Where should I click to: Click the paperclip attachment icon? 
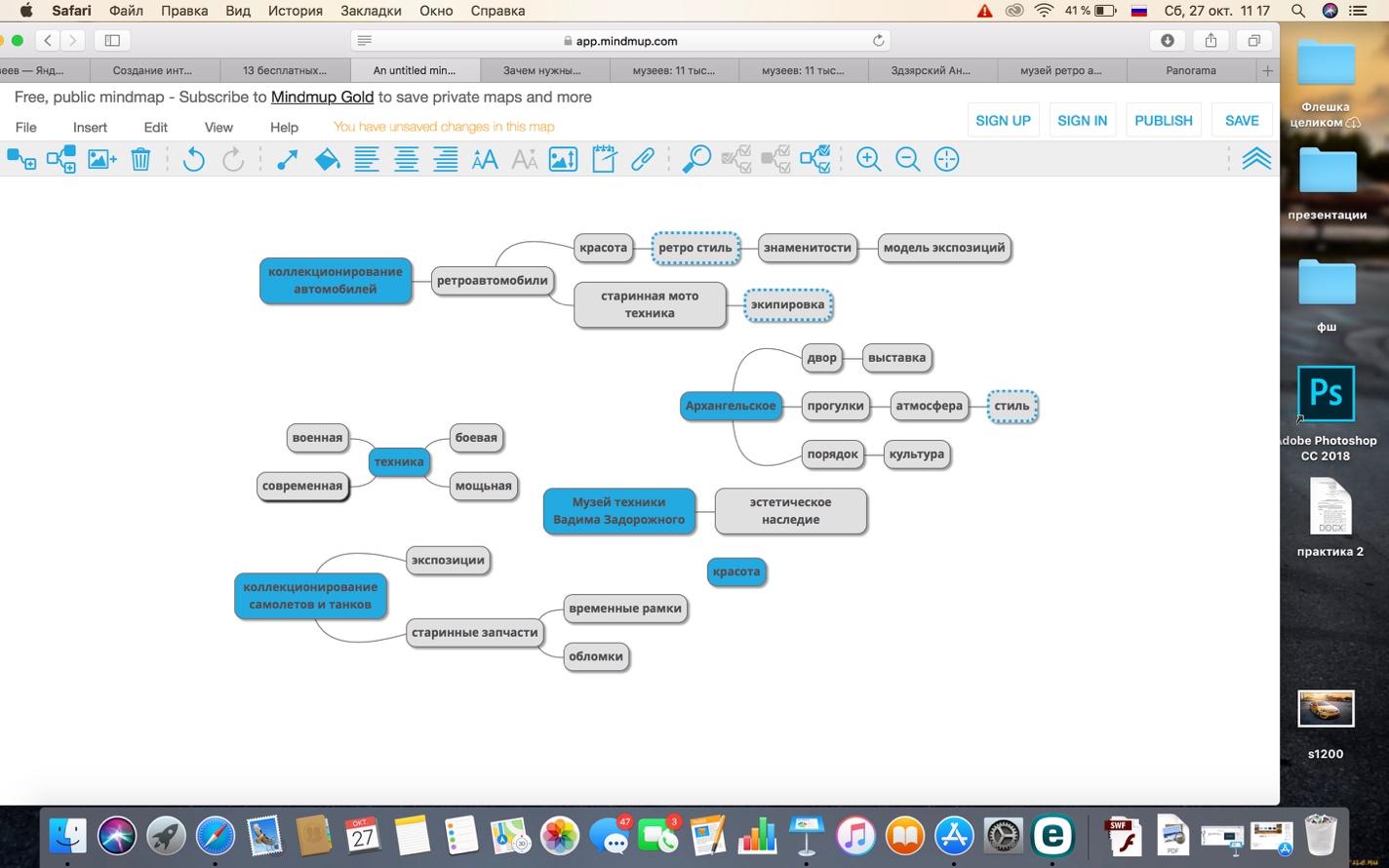pyautogui.click(x=642, y=159)
